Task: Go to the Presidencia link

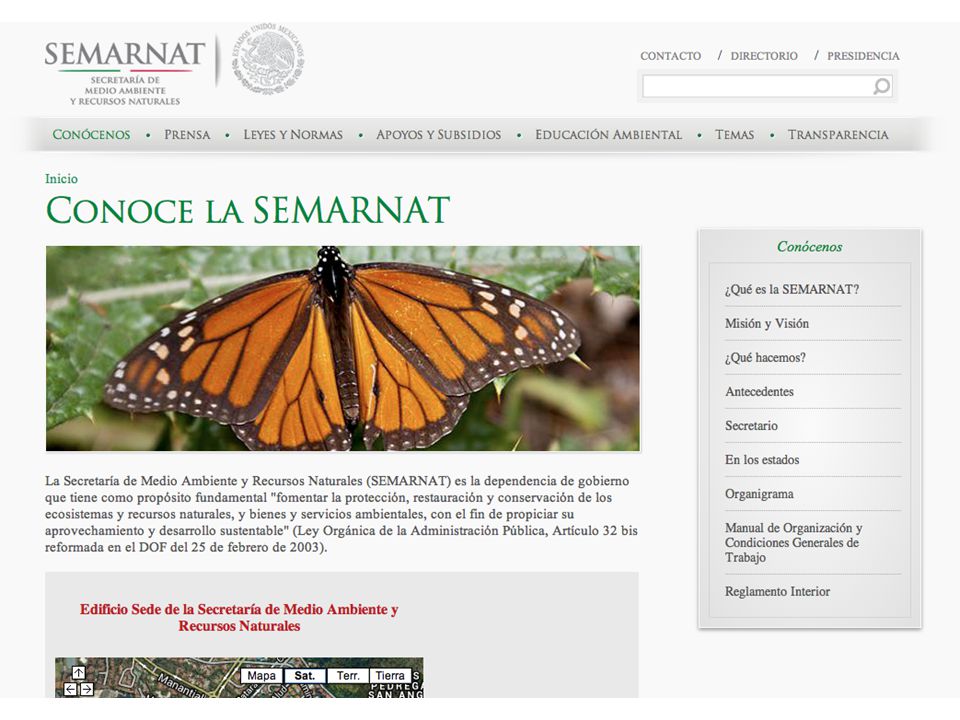Action: coord(863,56)
